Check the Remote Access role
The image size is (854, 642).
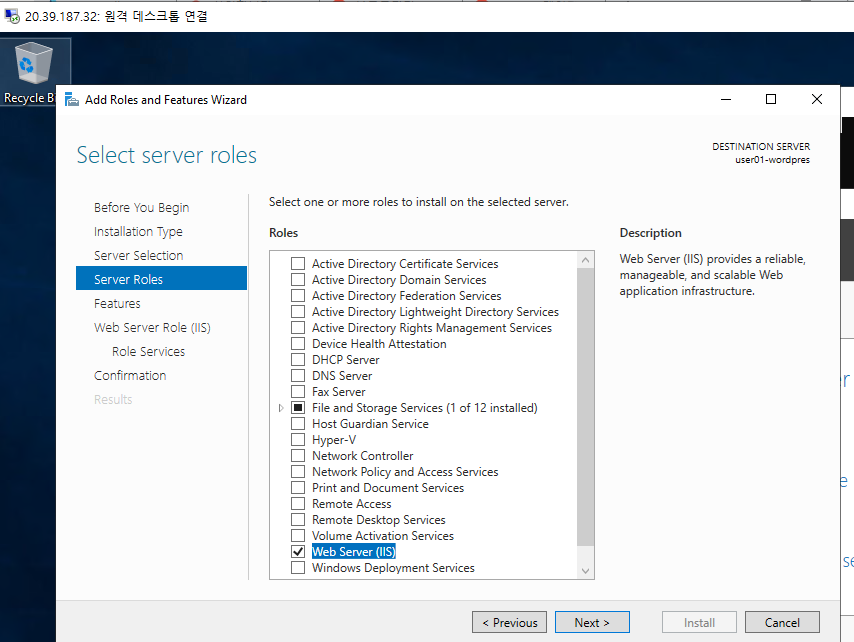(298, 504)
